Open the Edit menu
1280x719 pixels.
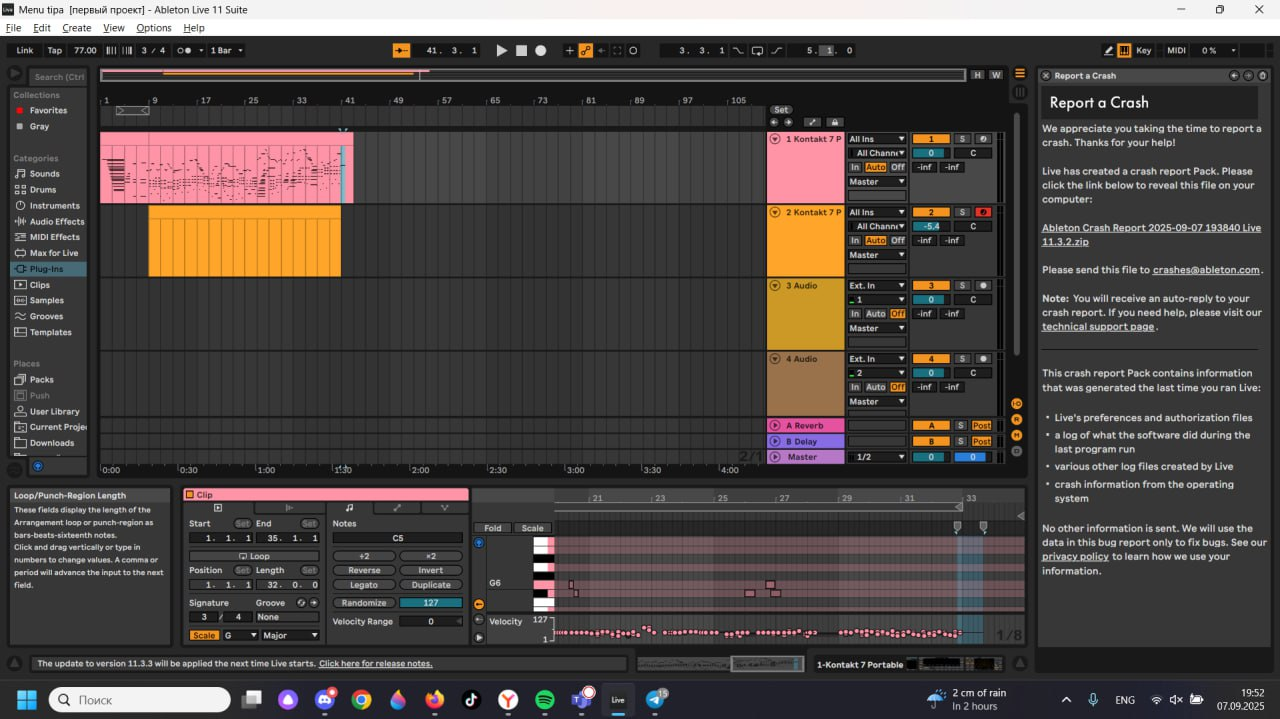[x=42, y=28]
